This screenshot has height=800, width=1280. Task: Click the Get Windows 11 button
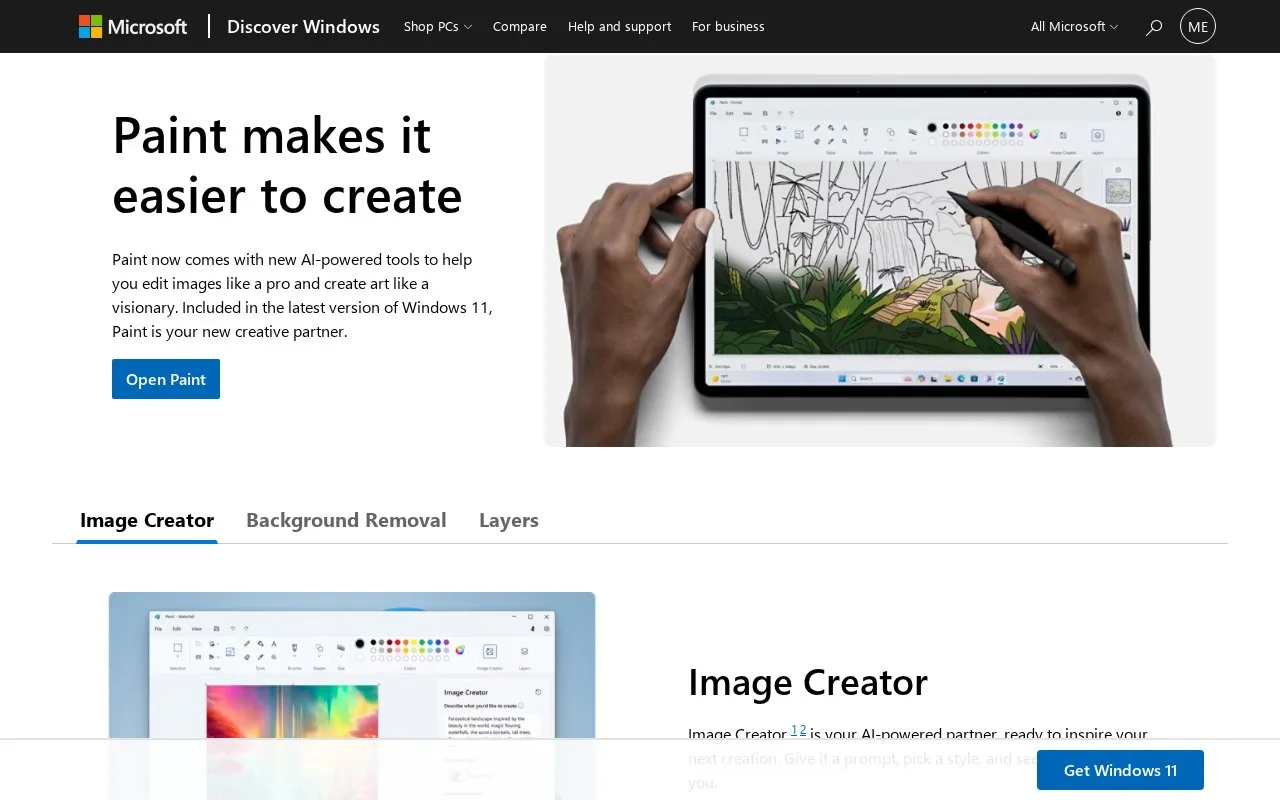point(1120,770)
